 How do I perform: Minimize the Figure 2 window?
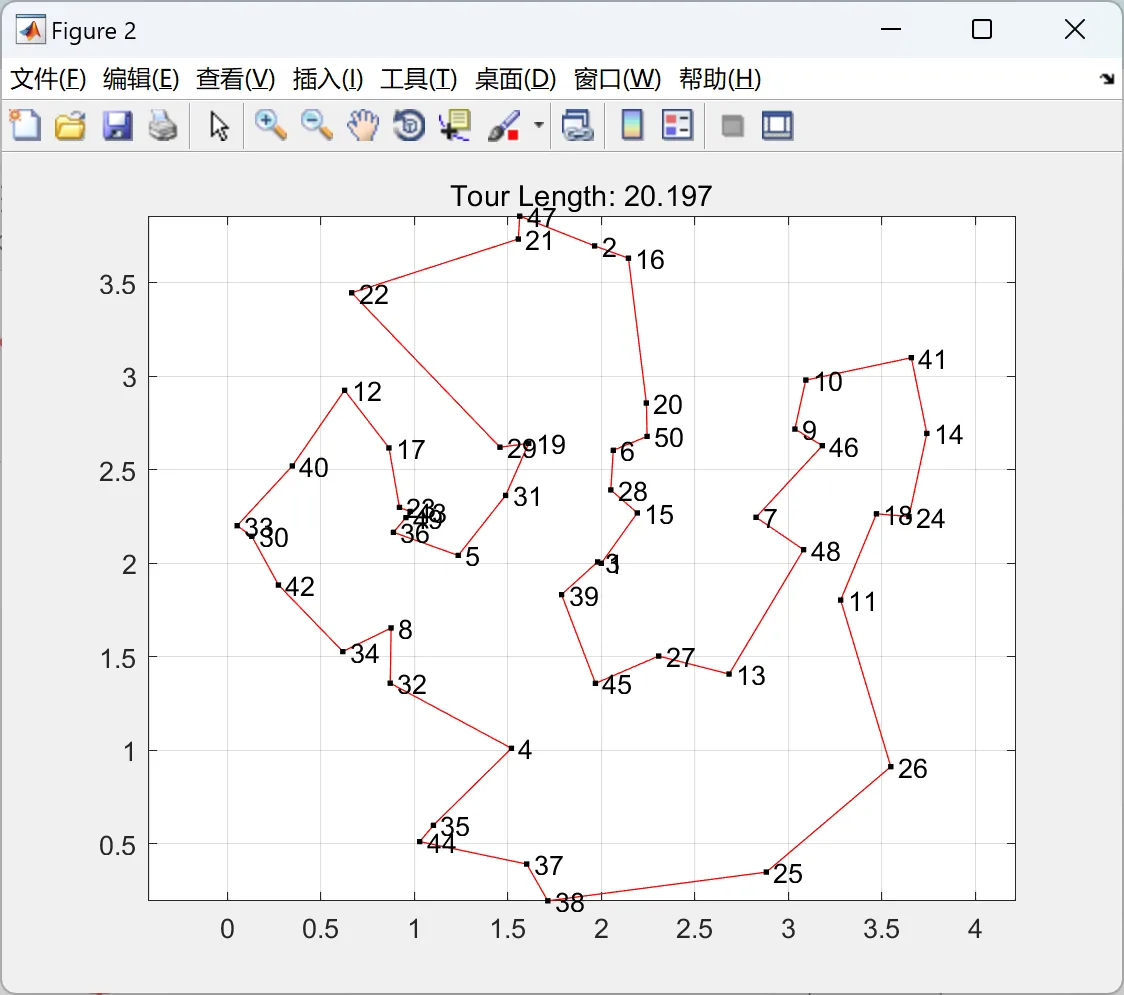click(x=891, y=29)
